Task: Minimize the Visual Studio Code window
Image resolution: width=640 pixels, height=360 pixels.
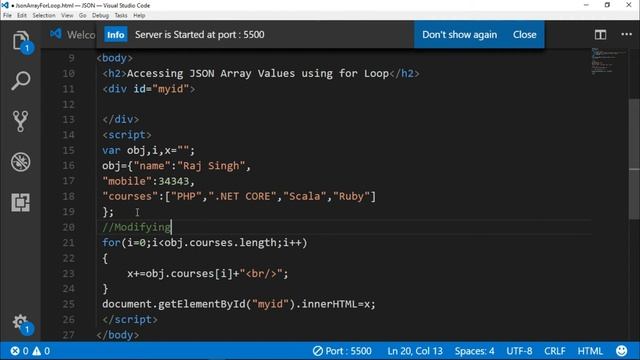Action: coord(587,5)
